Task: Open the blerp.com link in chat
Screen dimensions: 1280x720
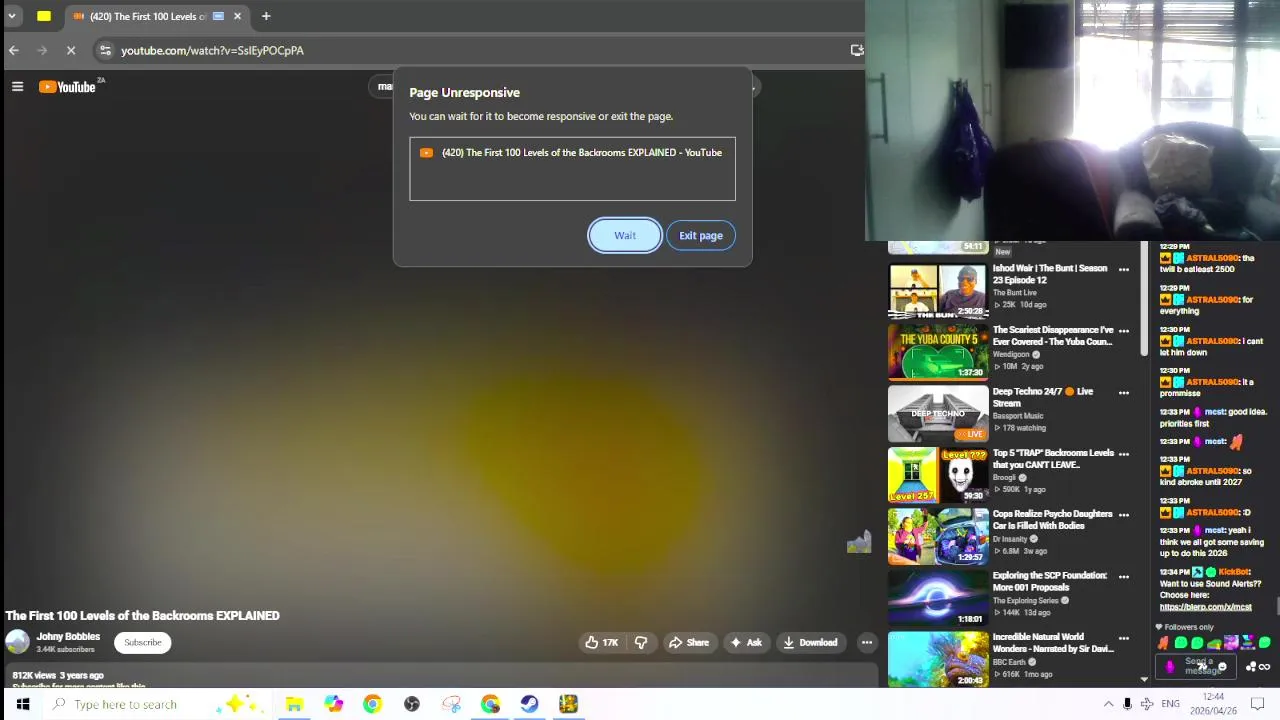Action: tap(1205, 607)
